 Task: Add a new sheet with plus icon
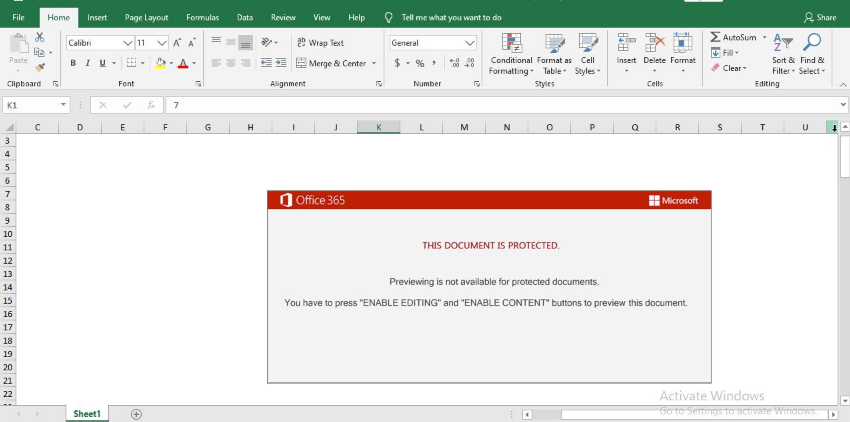coord(137,414)
